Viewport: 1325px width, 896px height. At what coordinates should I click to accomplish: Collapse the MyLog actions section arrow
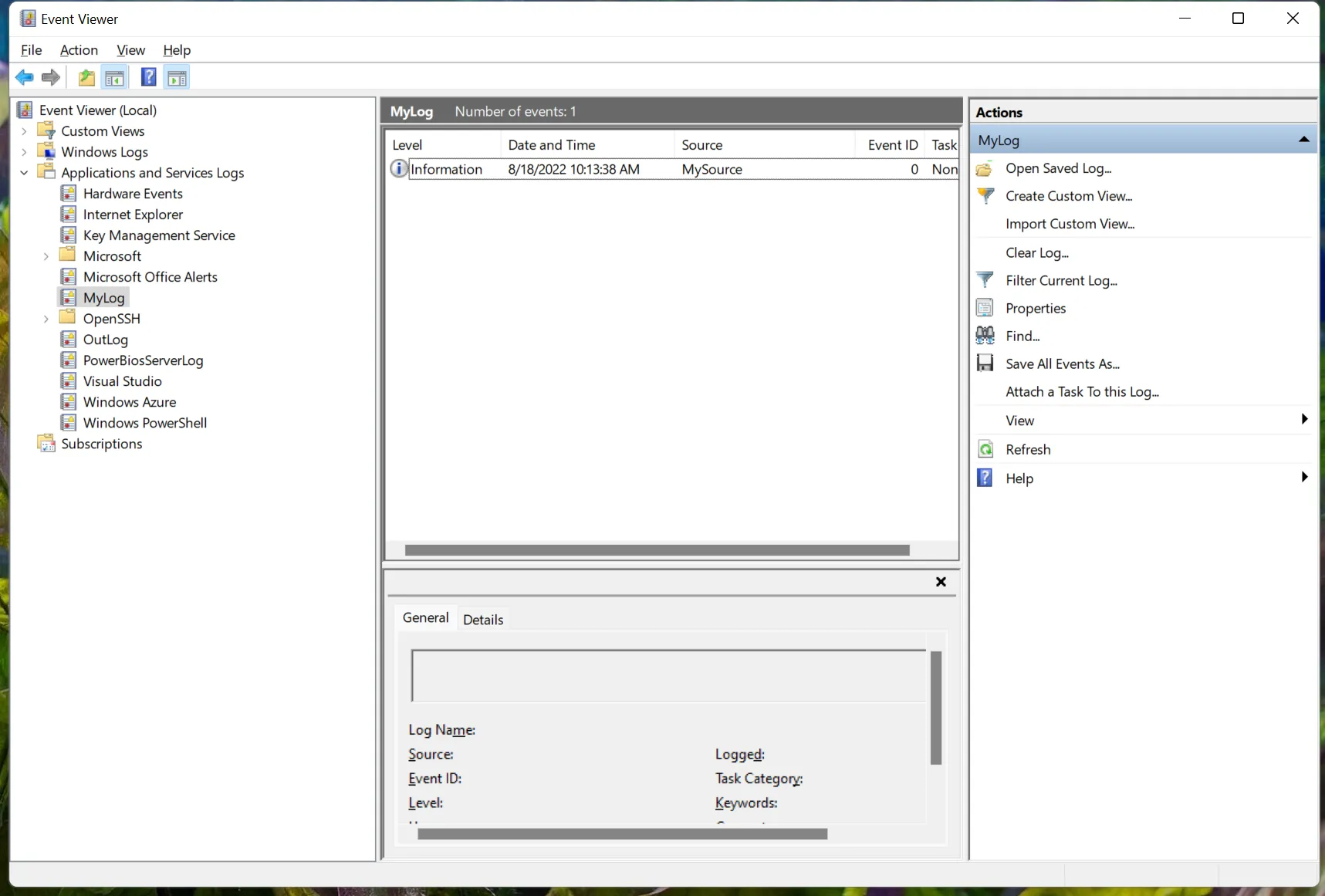1304,140
